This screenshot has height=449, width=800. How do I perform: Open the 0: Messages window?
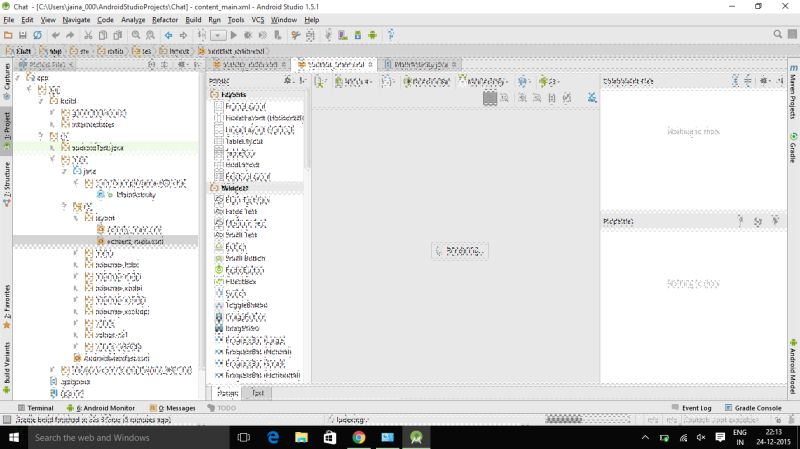[172, 408]
